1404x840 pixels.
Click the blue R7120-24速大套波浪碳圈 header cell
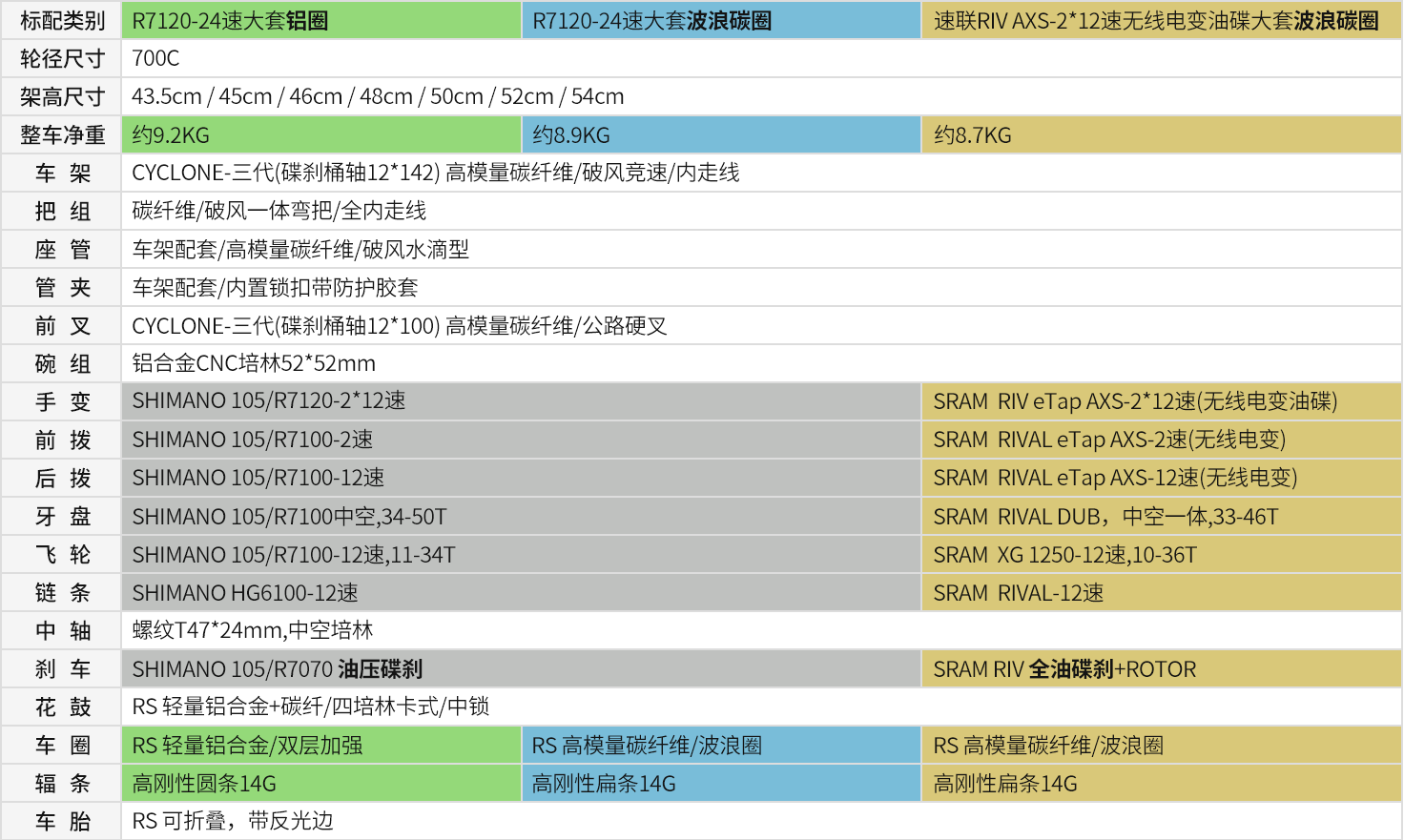point(720,20)
